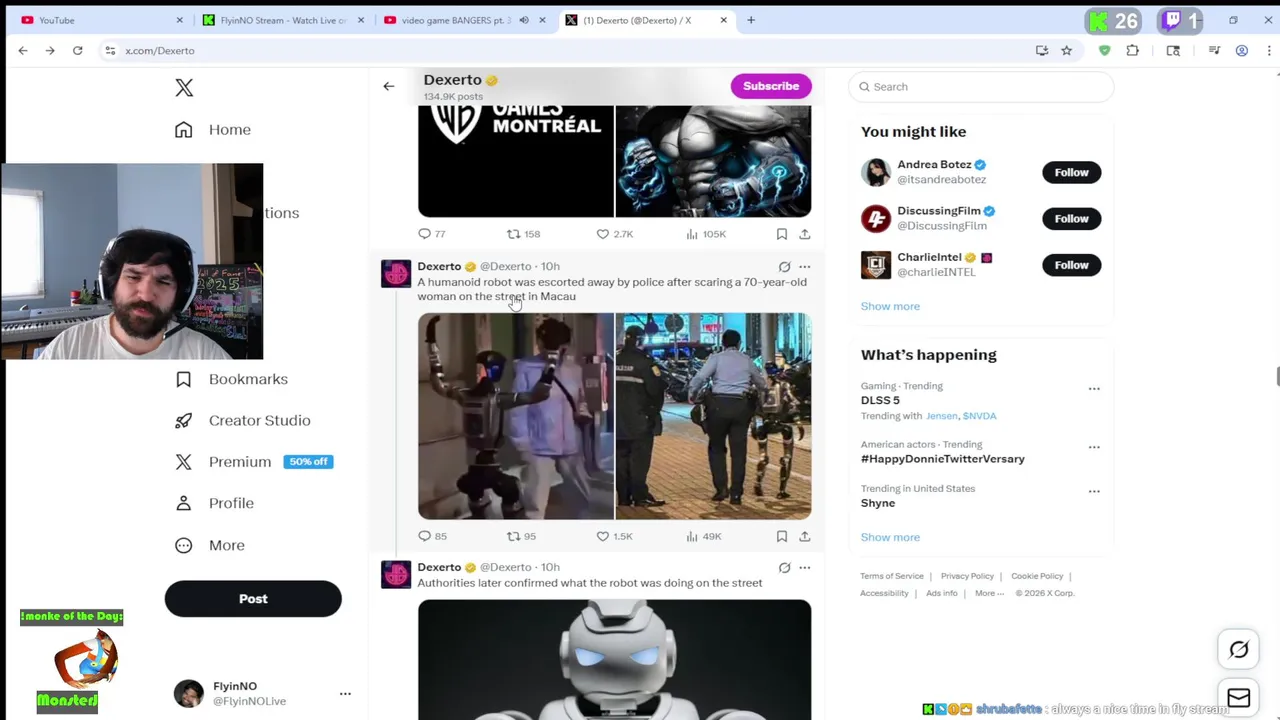1280x720 pixels.
Task: Open the Grok icon on robot post
Action: [x=784, y=267]
